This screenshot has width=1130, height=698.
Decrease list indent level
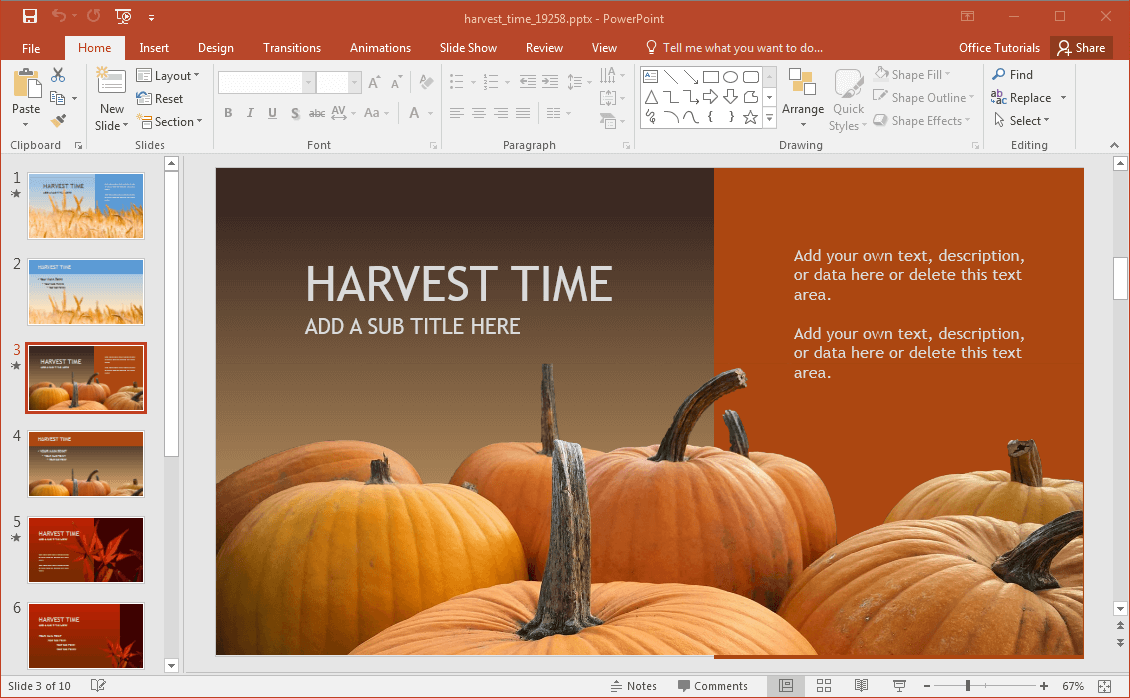click(528, 81)
